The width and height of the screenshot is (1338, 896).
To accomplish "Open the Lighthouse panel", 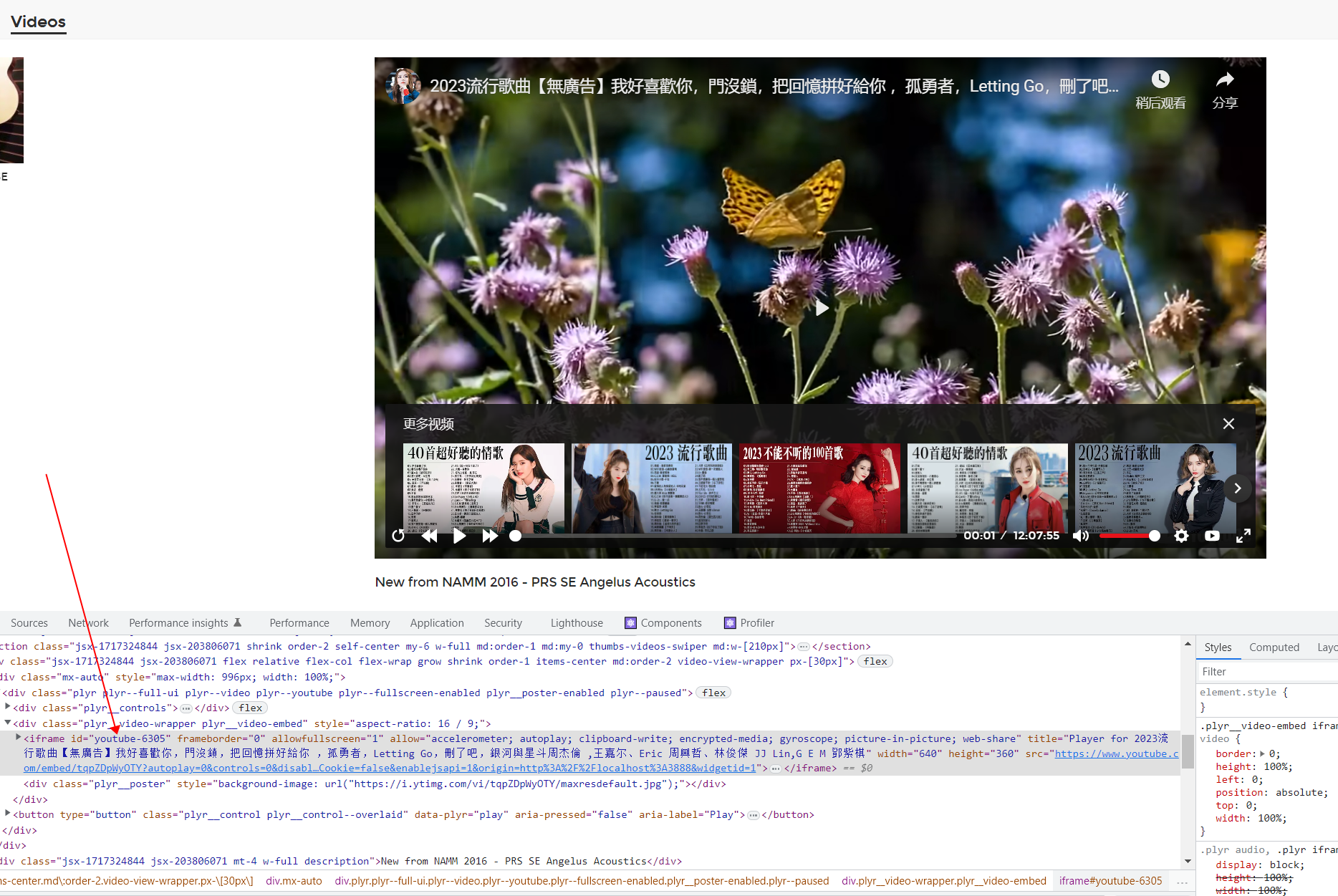I will [577, 622].
